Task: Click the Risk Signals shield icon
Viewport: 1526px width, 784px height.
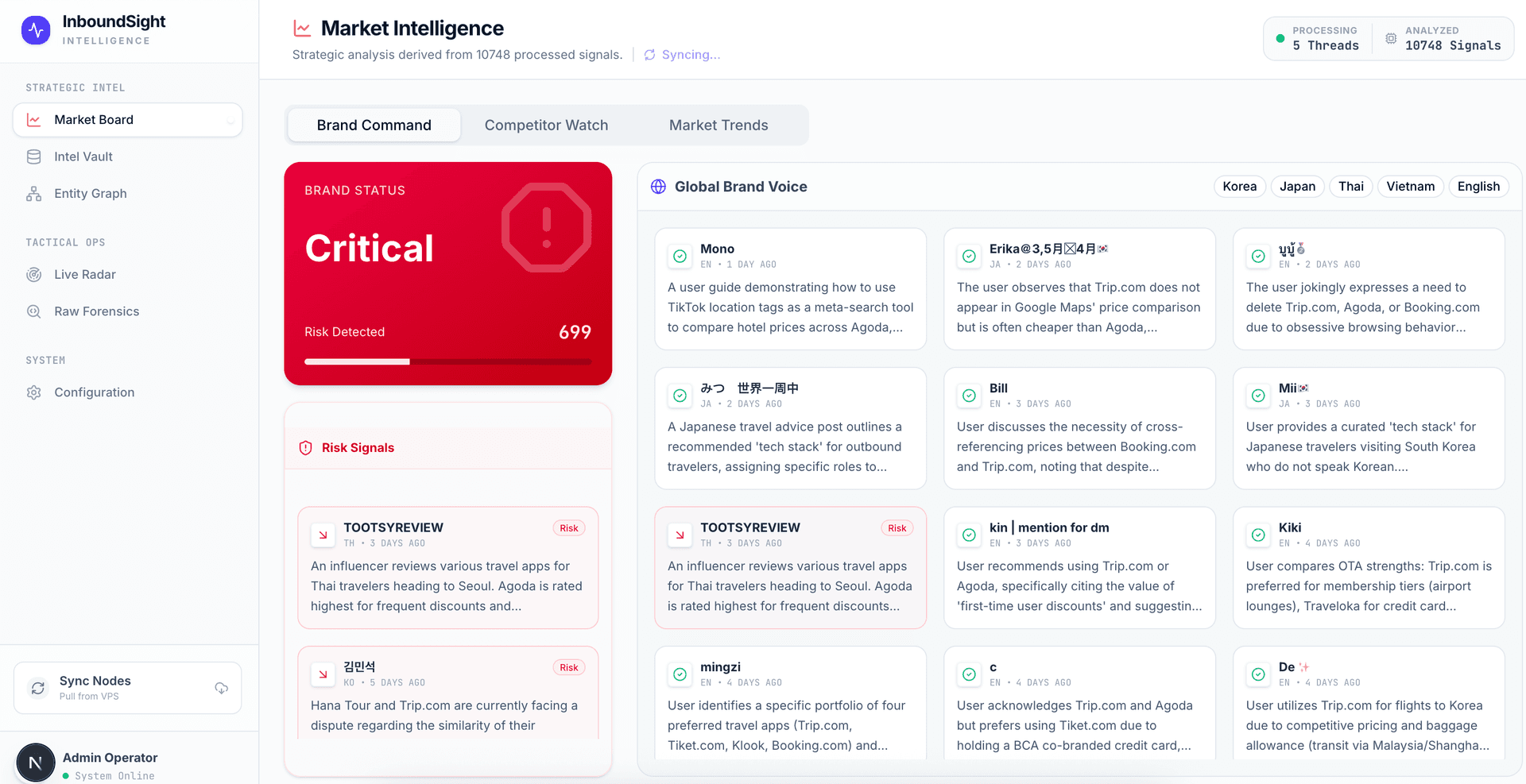Action: click(305, 448)
